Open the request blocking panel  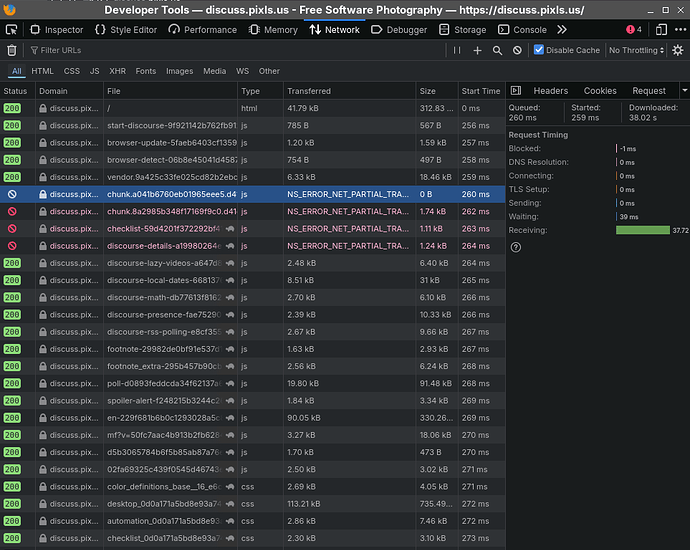(x=517, y=50)
